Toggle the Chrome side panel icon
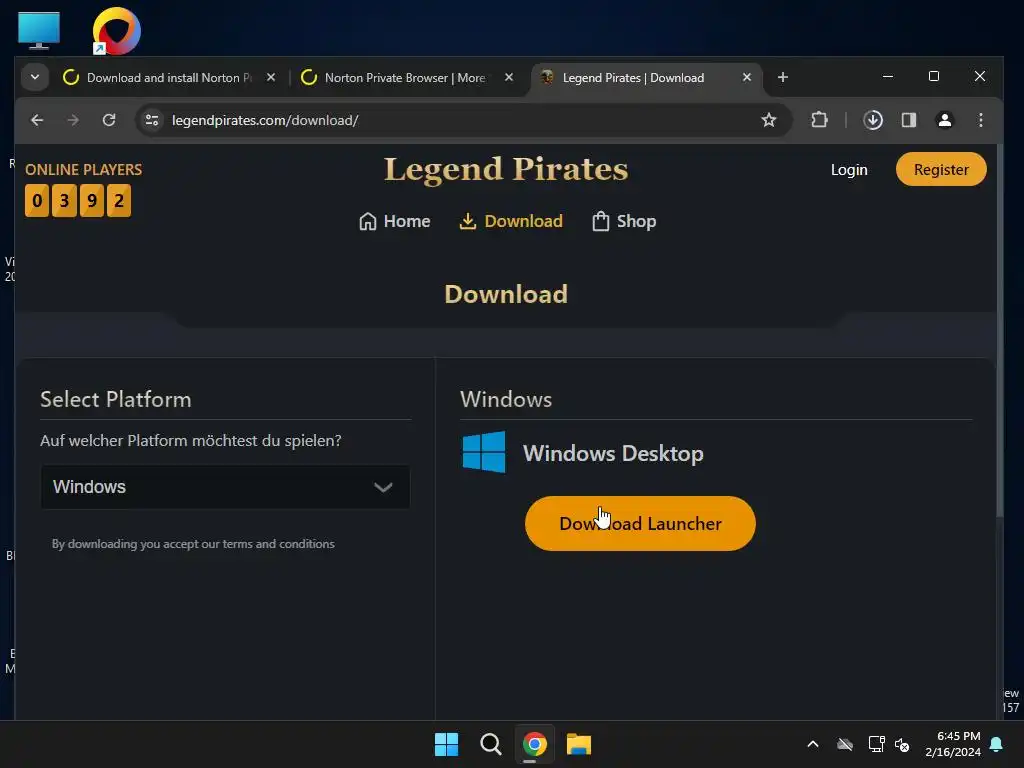The height and width of the screenshot is (768, 1024). pyautogui.click(x=908, y=120)
